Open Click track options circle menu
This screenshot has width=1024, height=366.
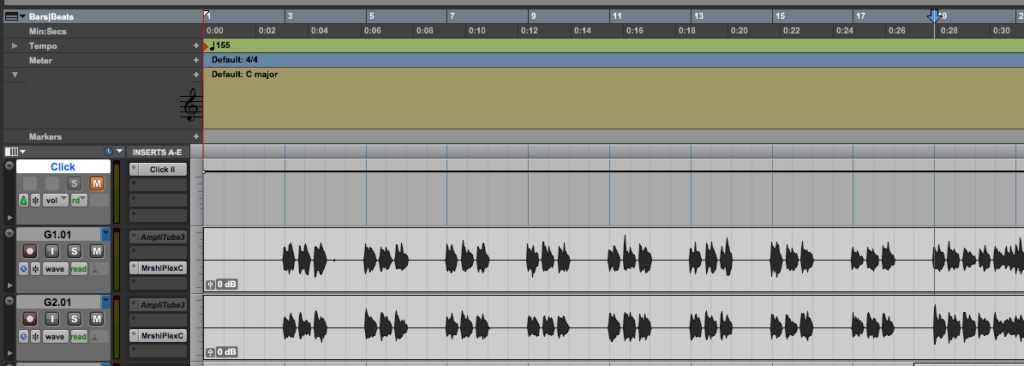tap(9, 165)
